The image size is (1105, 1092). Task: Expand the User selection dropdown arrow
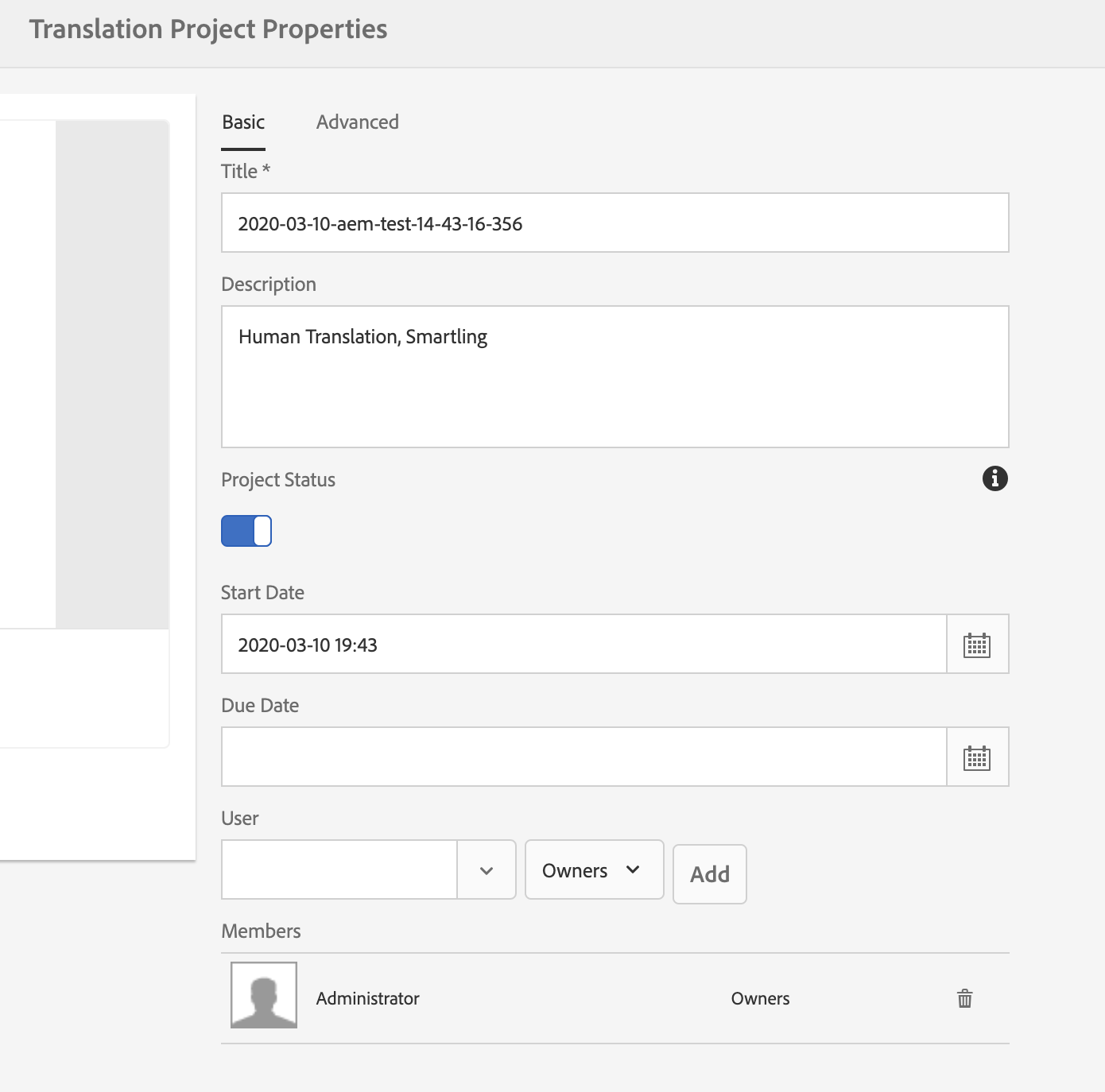point(487,870)
